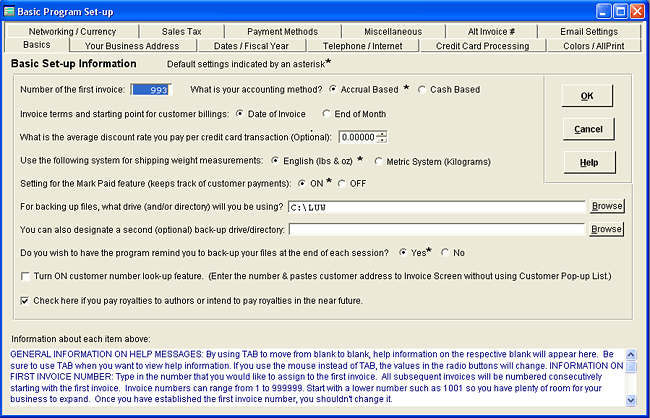Screen dimensions: 650x418
Task: Browse for second optional back-up directory
Action: (x=606, y=229)
